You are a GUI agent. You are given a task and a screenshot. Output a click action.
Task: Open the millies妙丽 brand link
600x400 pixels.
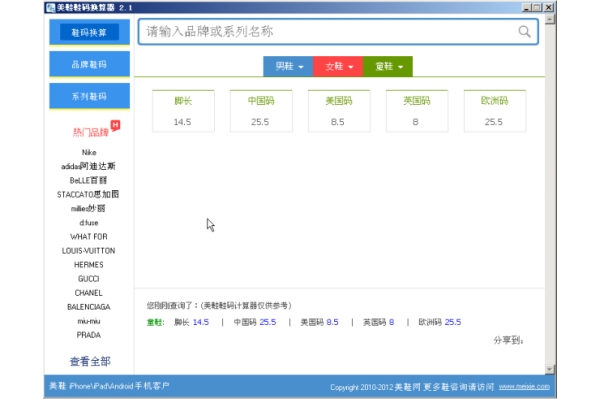(x=88, y=209)
